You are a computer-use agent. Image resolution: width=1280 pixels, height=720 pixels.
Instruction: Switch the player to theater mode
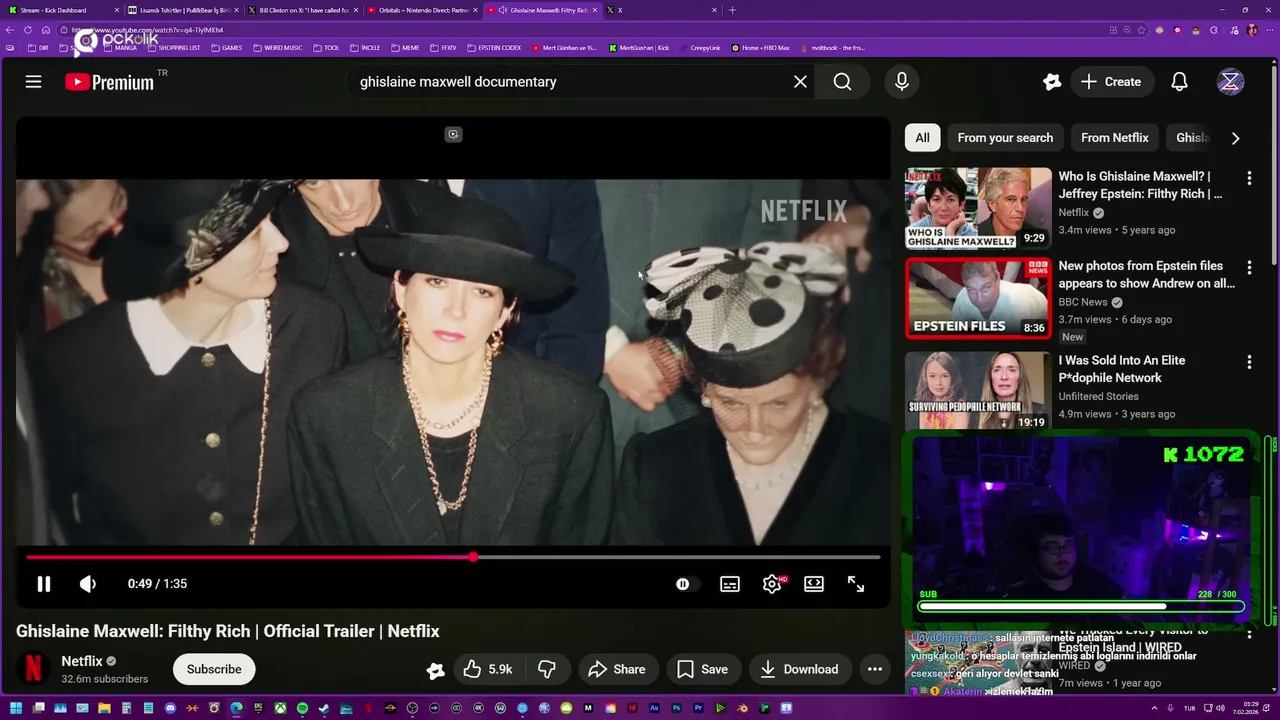814,584
